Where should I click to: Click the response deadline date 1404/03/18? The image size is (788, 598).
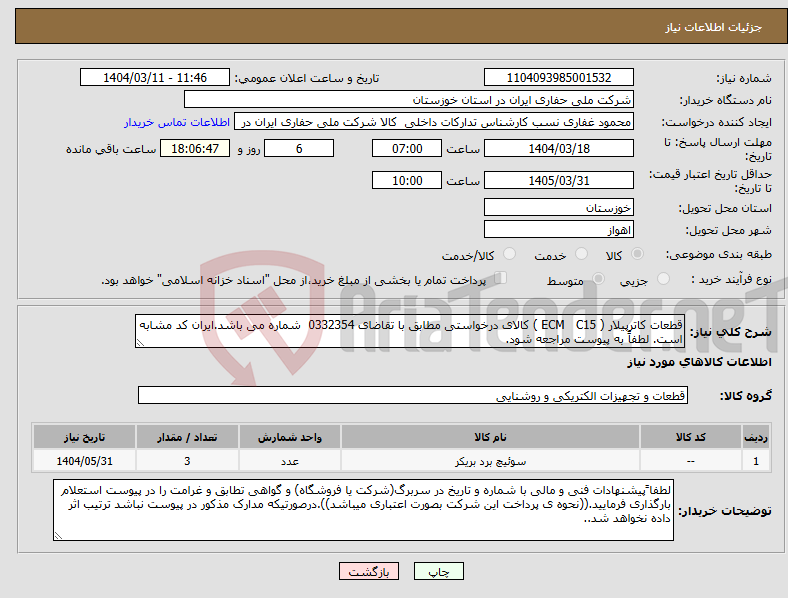[559, 149]
